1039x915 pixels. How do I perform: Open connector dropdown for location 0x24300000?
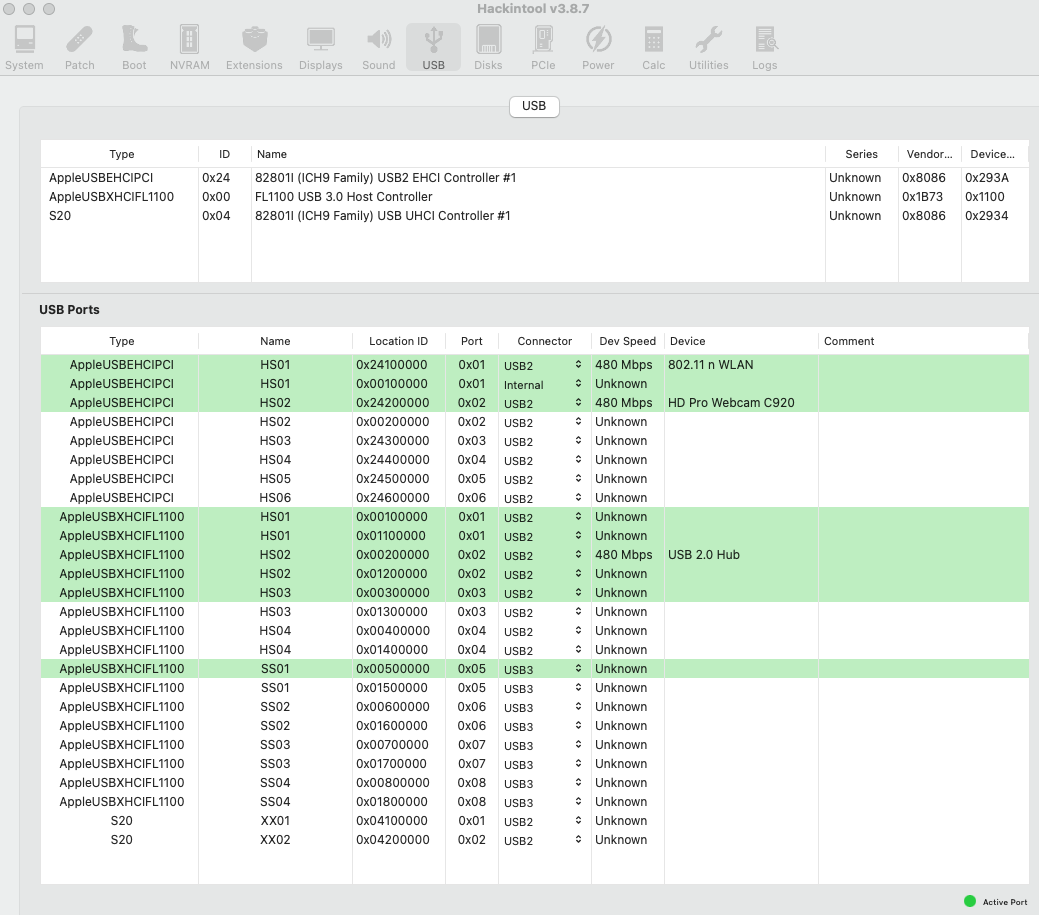543,441
